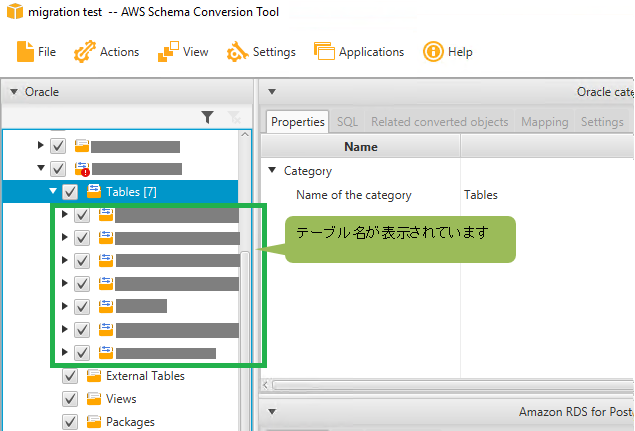
Task: Open the Related converted objects tab
Action: (439, 122)
